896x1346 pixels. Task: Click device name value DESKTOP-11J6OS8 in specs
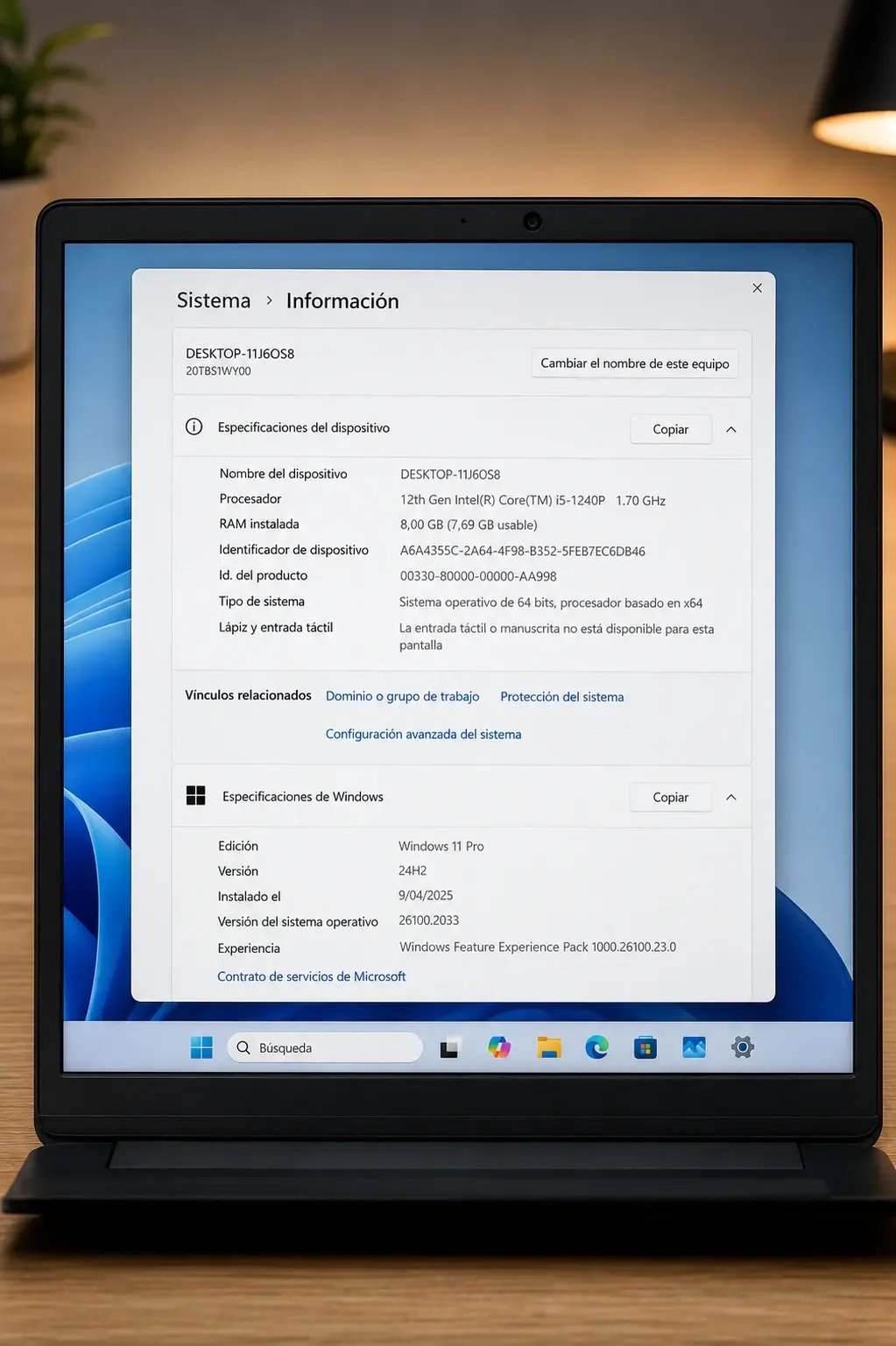(x=450, y=475)
